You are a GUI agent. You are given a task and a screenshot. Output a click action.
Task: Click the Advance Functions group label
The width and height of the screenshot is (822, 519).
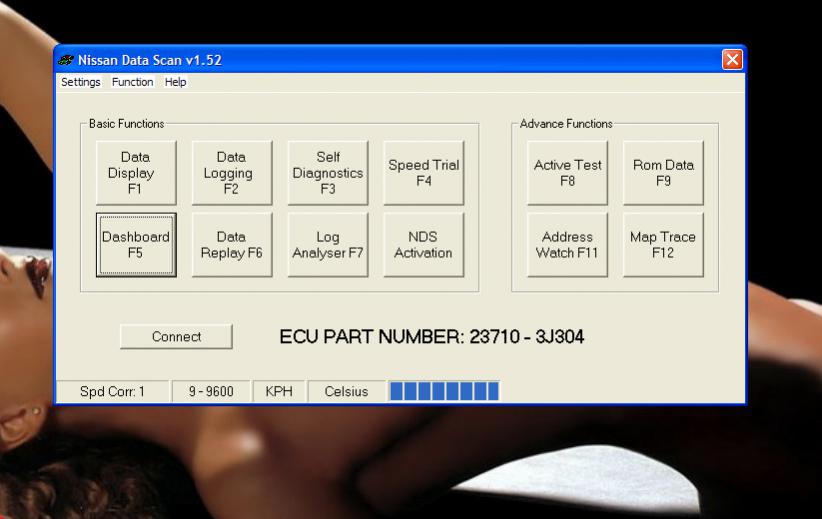(x=566, y=124)
